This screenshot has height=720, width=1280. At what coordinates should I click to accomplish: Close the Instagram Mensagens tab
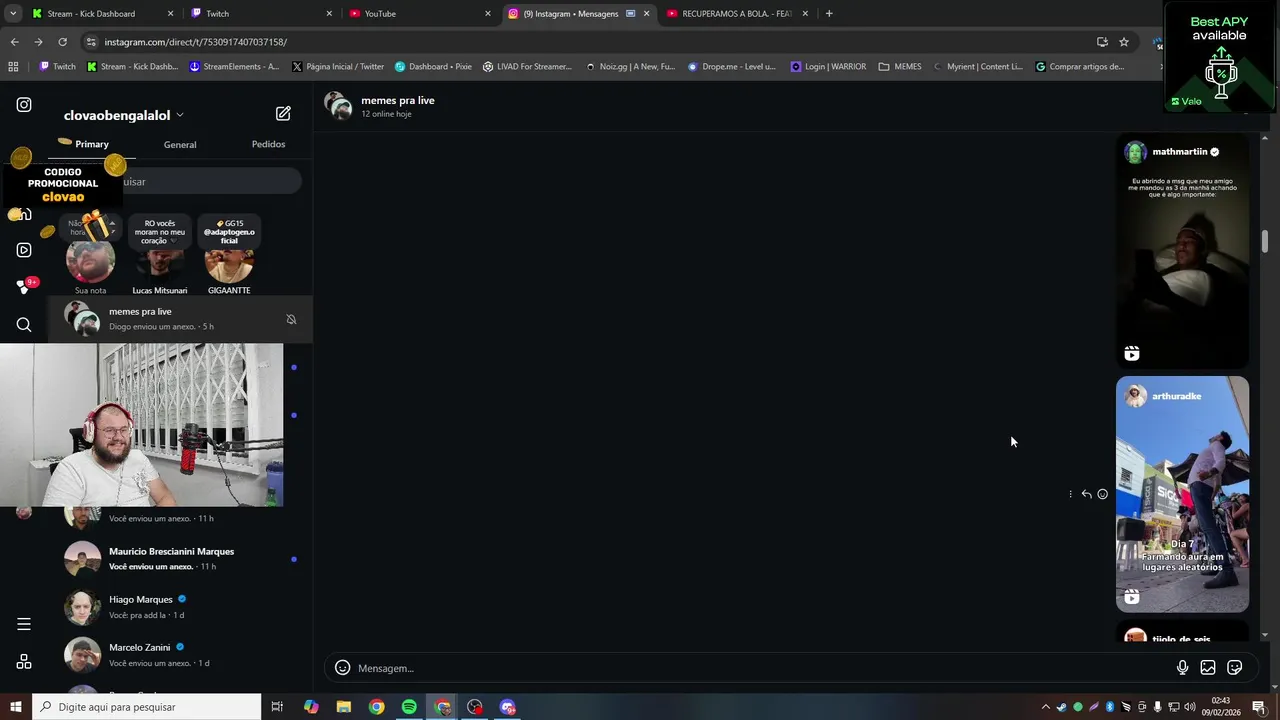647,14
